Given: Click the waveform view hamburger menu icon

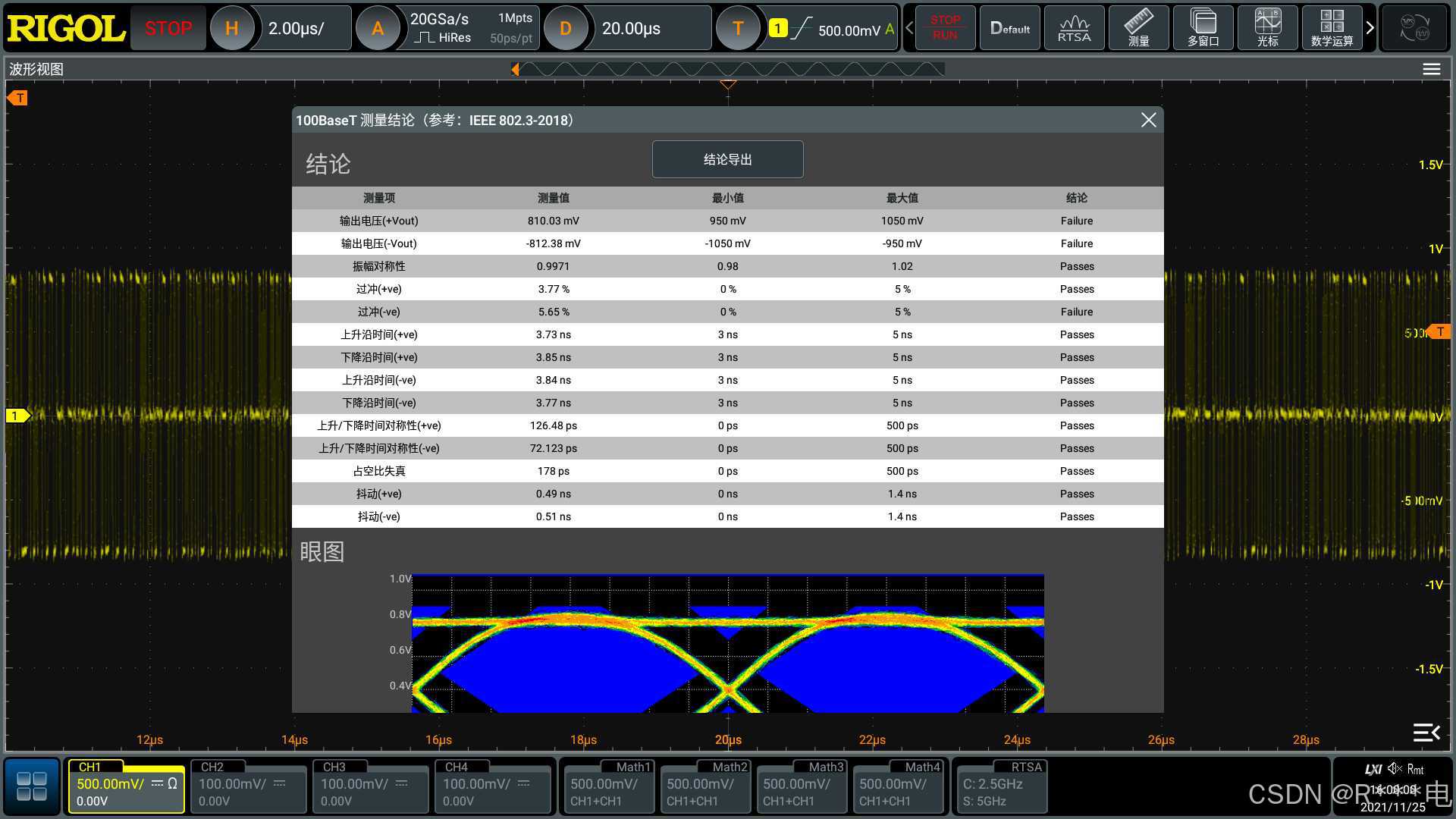Looking at the screenshot, I should [1431, 69].
